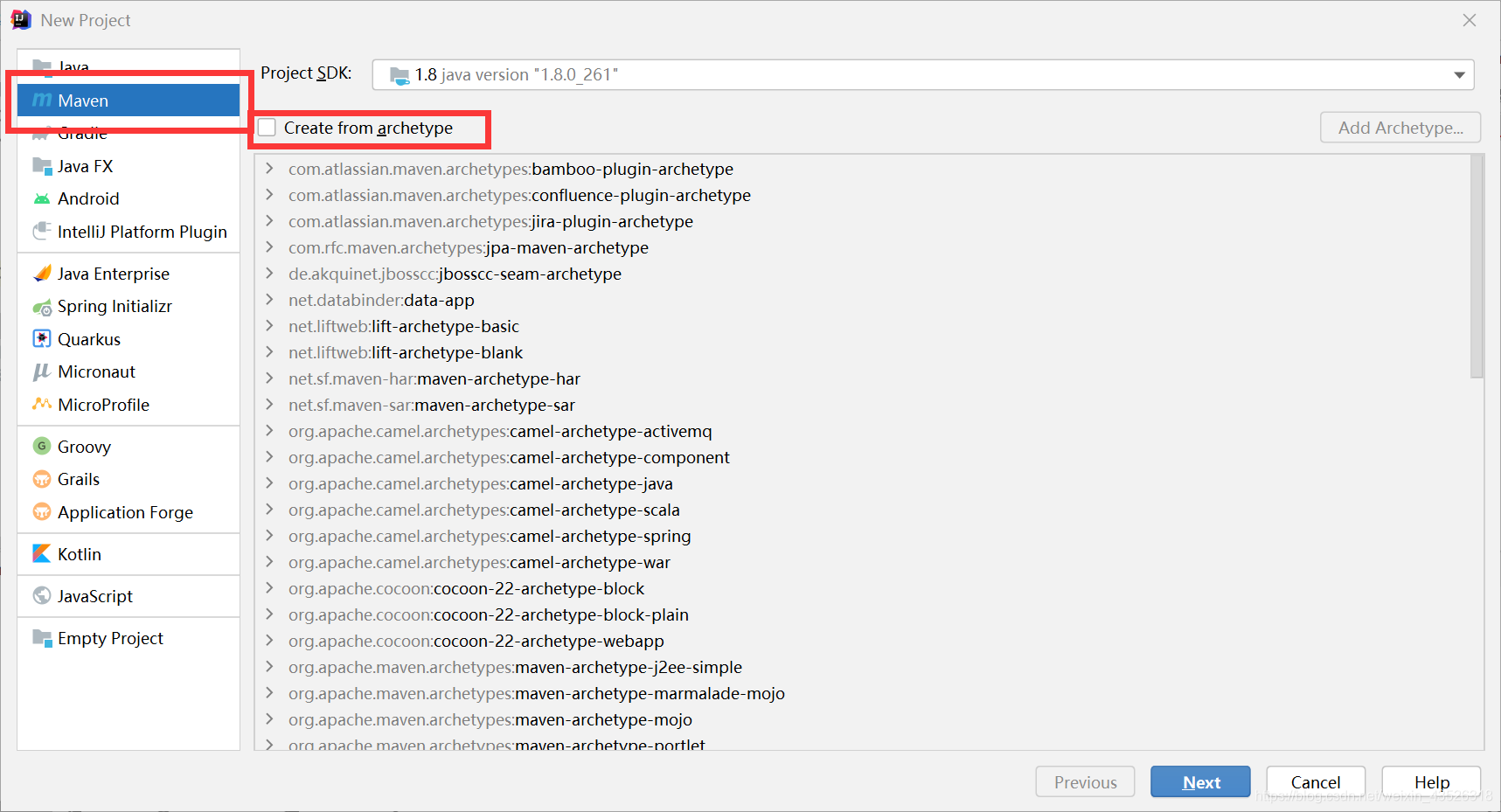Image resolution: width=1501 pixels, height=812 pixels.
Task: Select cocoon-22-archetype-block entry
Action: 466,588
